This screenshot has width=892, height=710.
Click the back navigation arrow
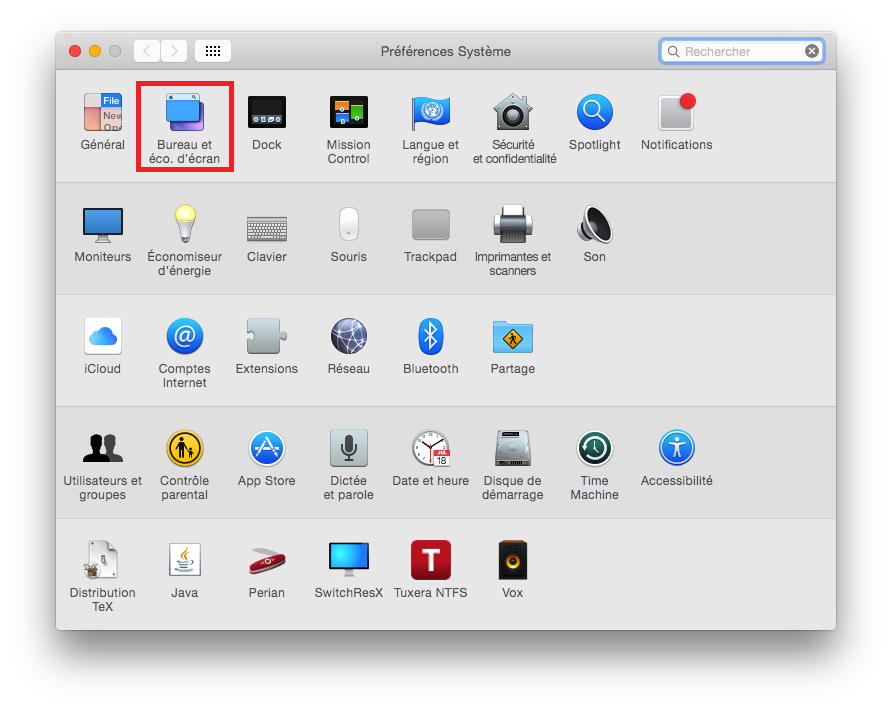pyautogui.click(x=147, y=51)
